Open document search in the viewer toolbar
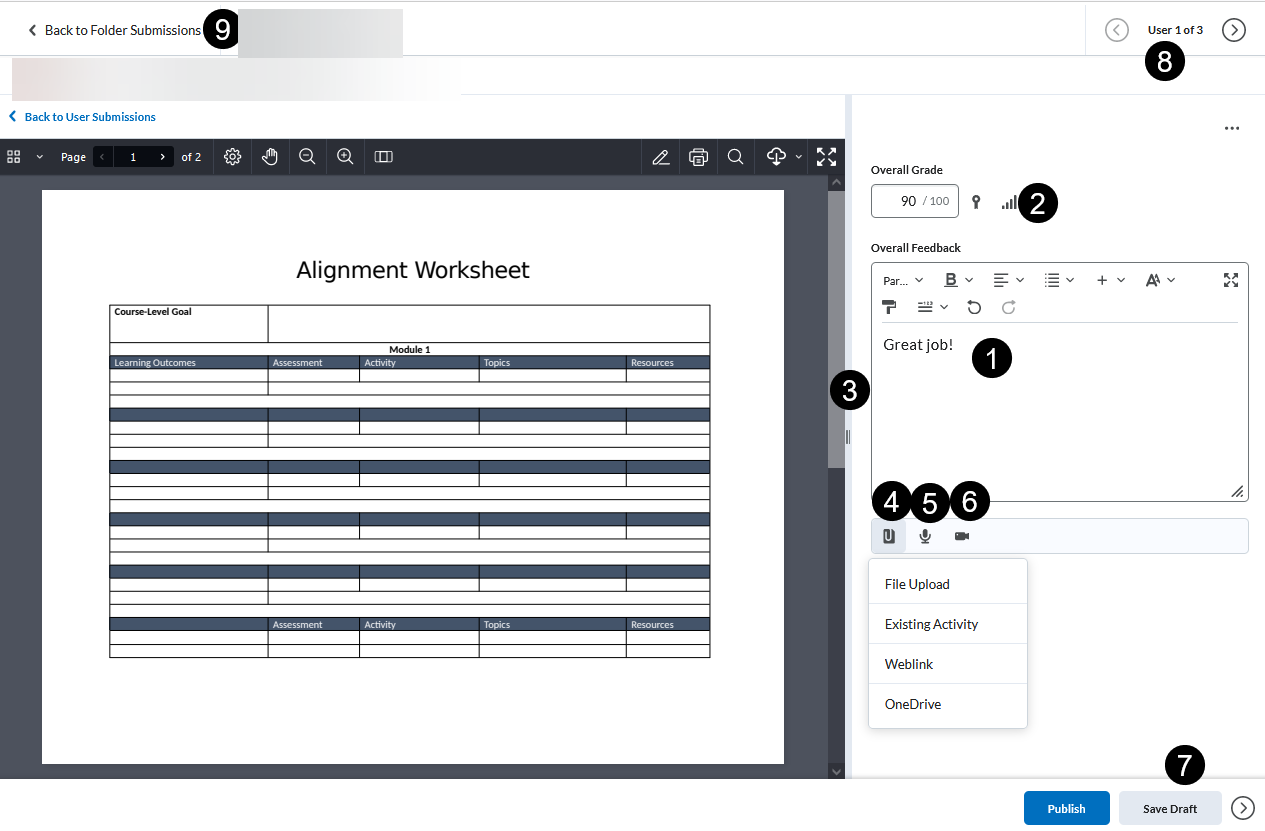Viewport: 1265px width, 831px height. 735,157
